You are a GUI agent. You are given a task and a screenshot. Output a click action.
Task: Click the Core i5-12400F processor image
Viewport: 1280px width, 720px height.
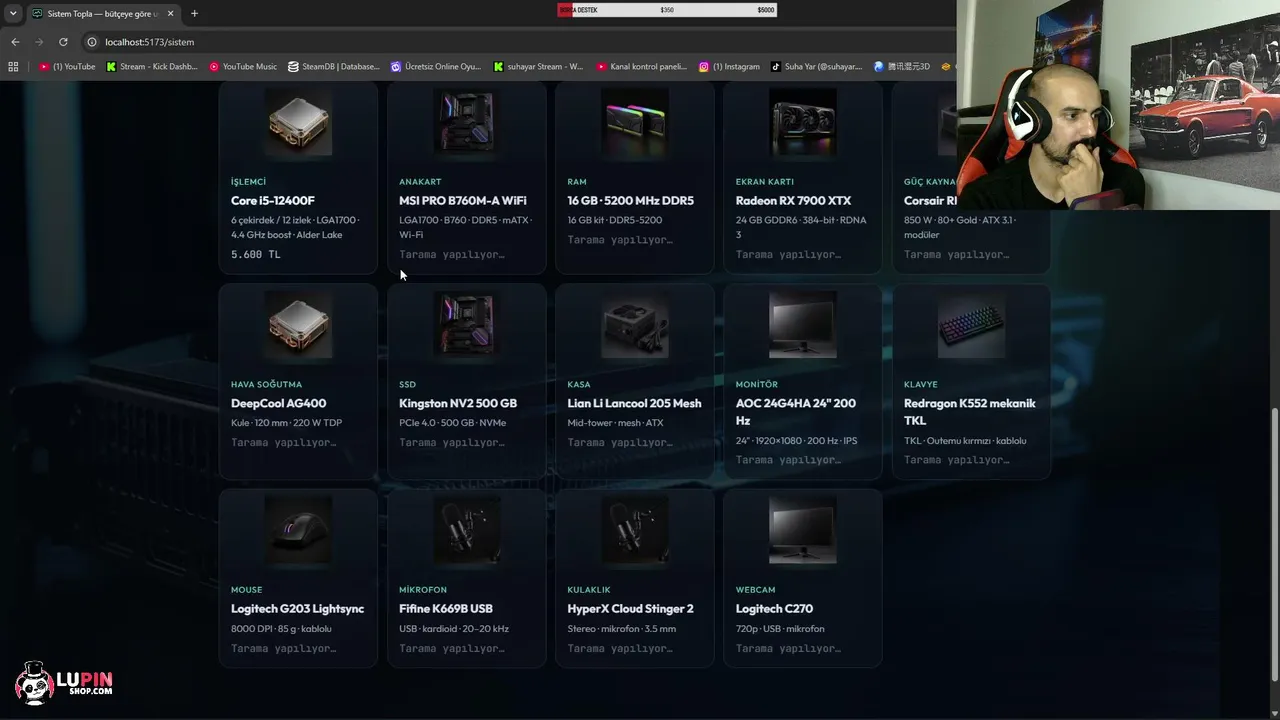(298, 122)
